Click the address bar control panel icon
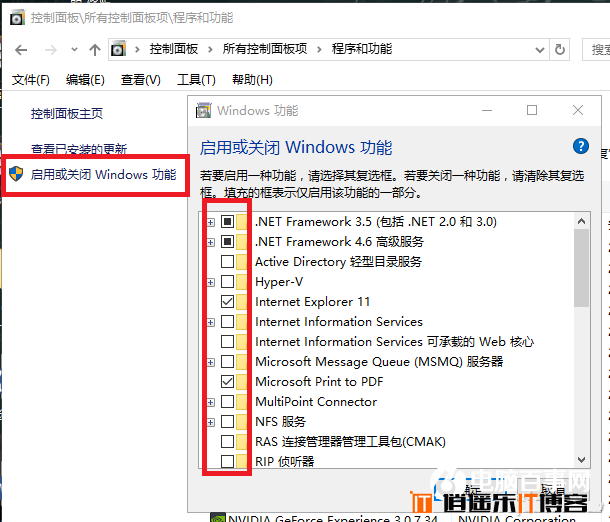 click(118, 49)
